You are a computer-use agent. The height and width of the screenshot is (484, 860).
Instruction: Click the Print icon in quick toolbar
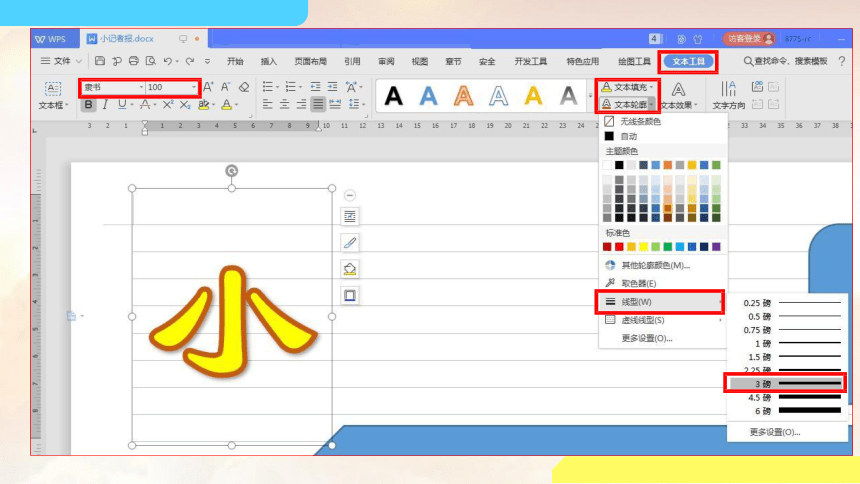pyautogui.click(x=133, y=61)
